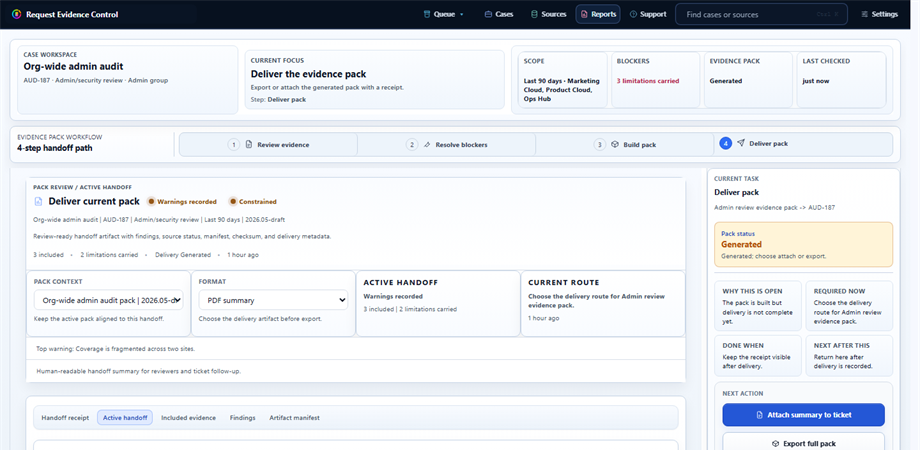The width and height of the screenshot is (920, 450).
Task: Click the Why this is open card
Action: pyautogui.click(x=757, y=306)
